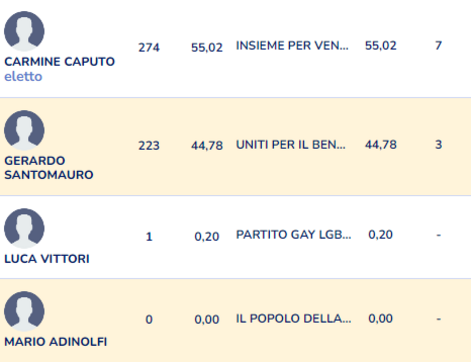Open the CARMINE CAPUTO candidate name
The height and width of the screenshot is (362, 471).
(x=60, y=62)
